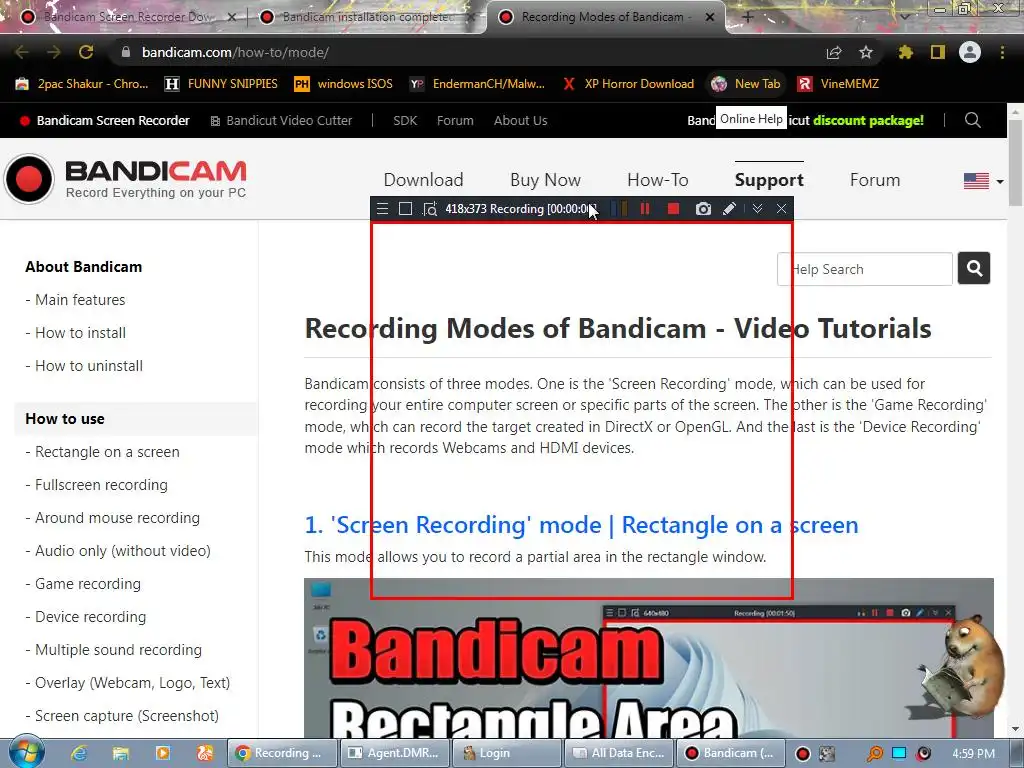Go back in Chrome browser

tap(22, 52)
